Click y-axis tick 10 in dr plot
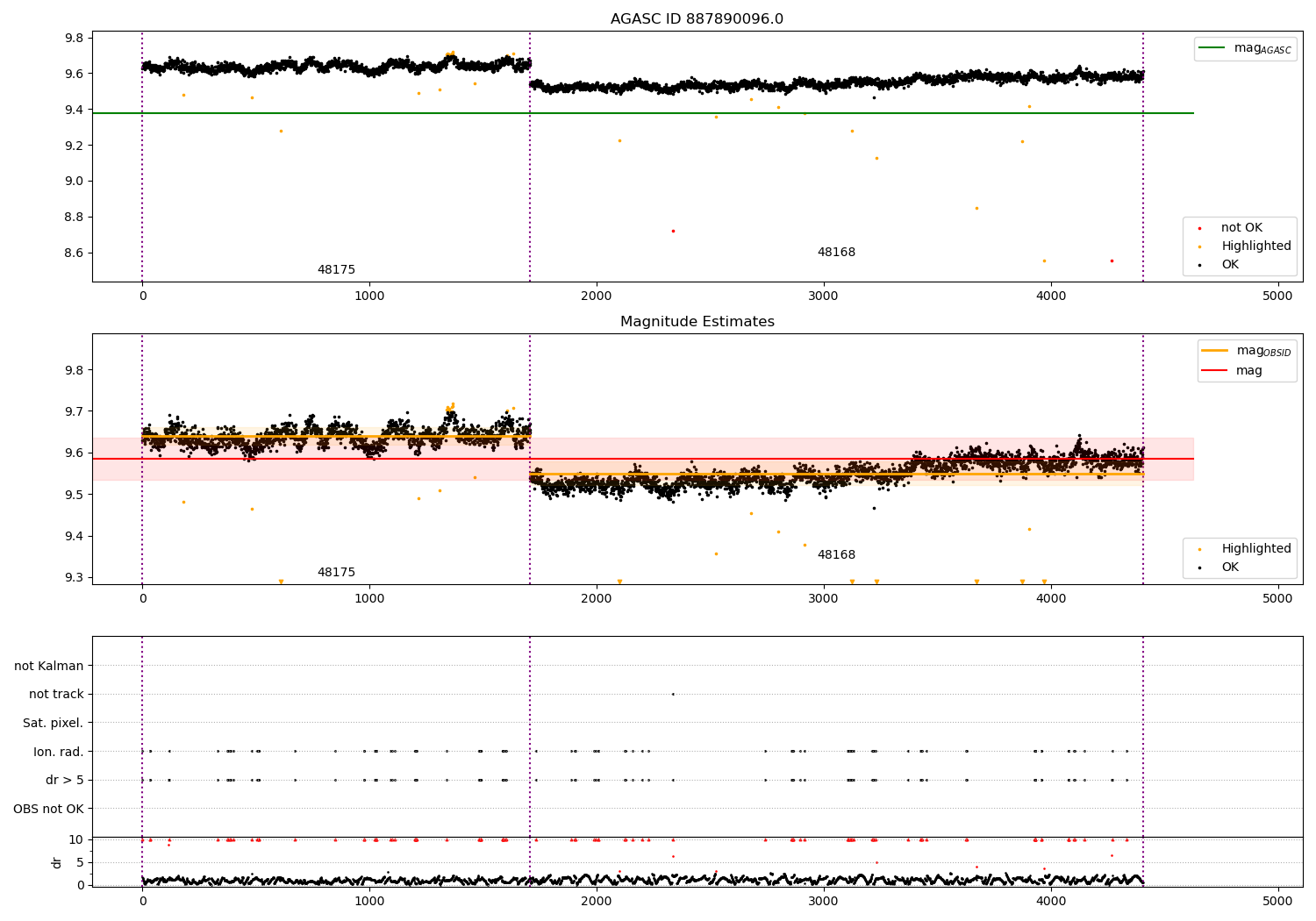The image size is (1316, 921). [76, 840]
